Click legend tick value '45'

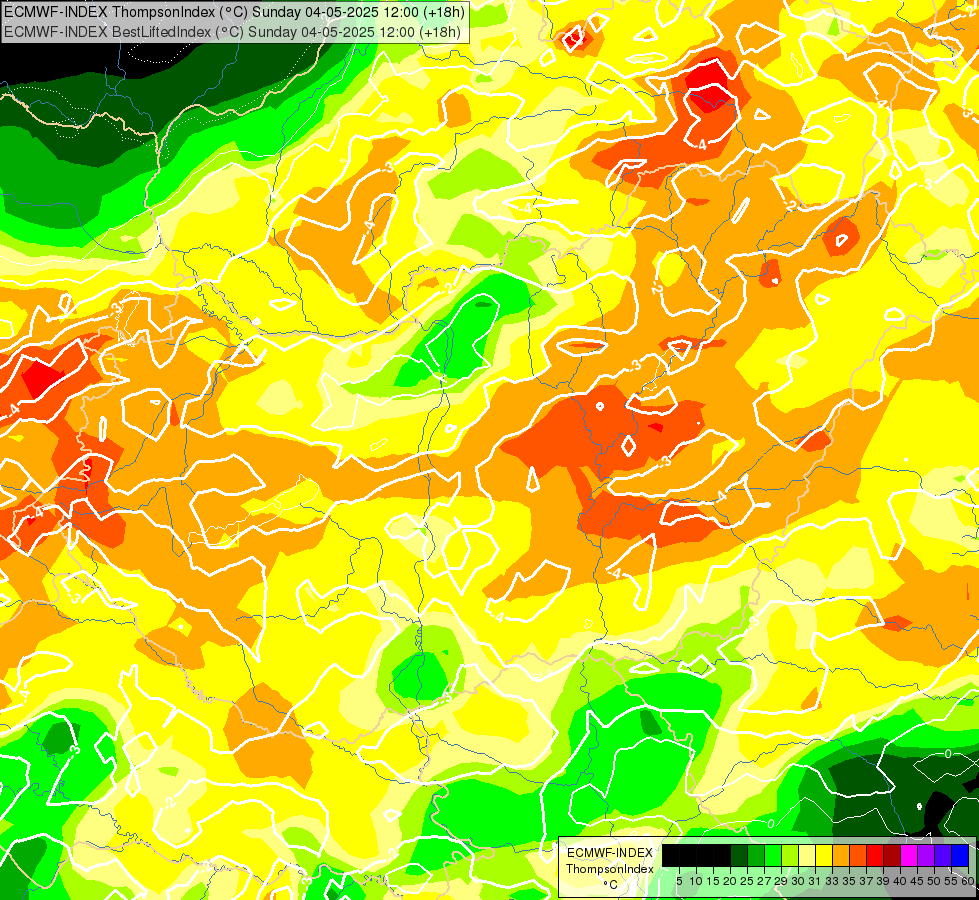point(917,881)
